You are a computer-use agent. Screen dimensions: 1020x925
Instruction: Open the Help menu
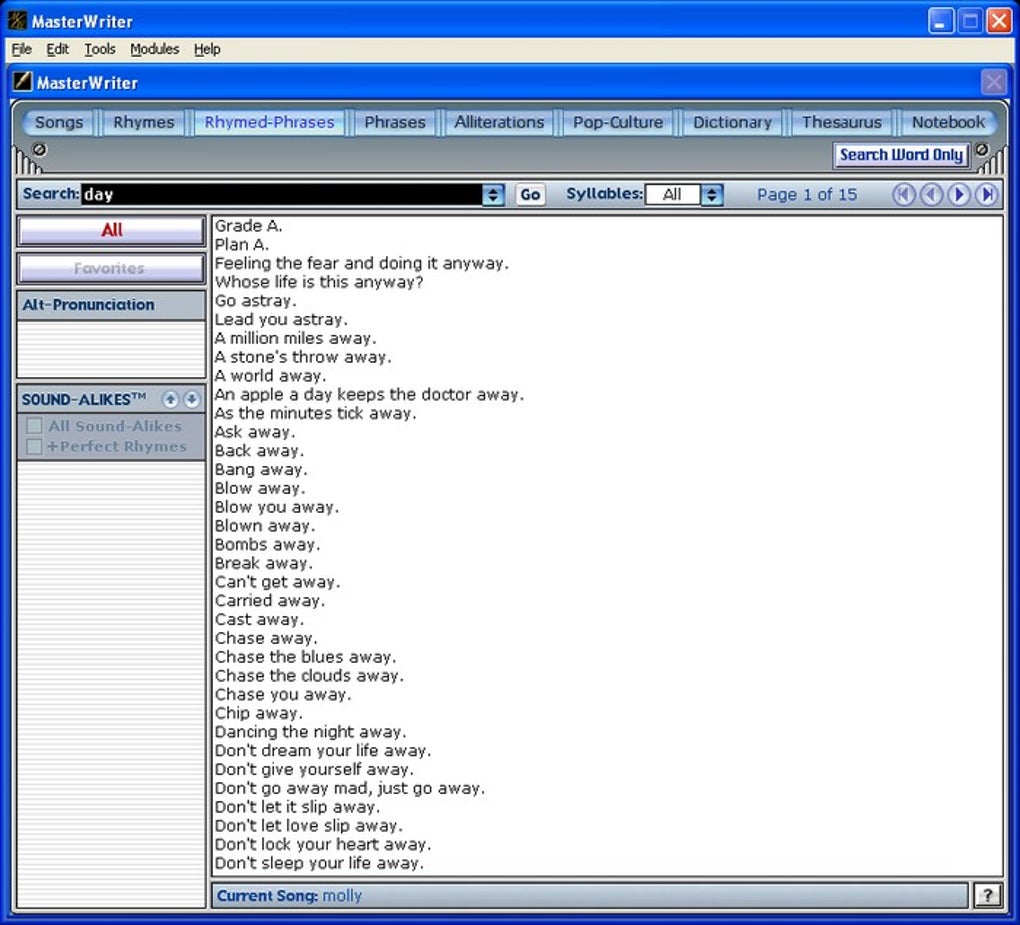tap(207, 49)
